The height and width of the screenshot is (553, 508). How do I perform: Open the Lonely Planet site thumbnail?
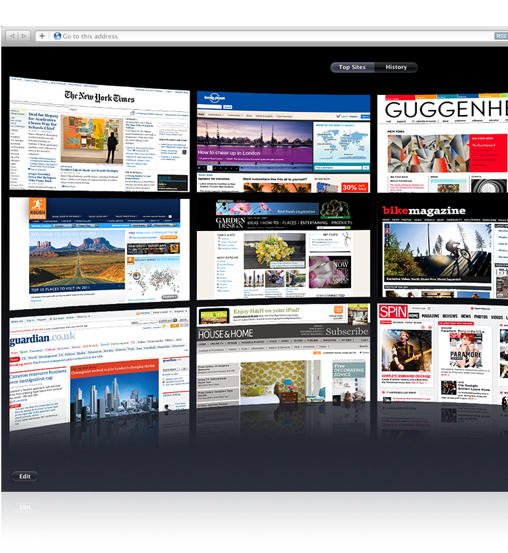point(283,141)
